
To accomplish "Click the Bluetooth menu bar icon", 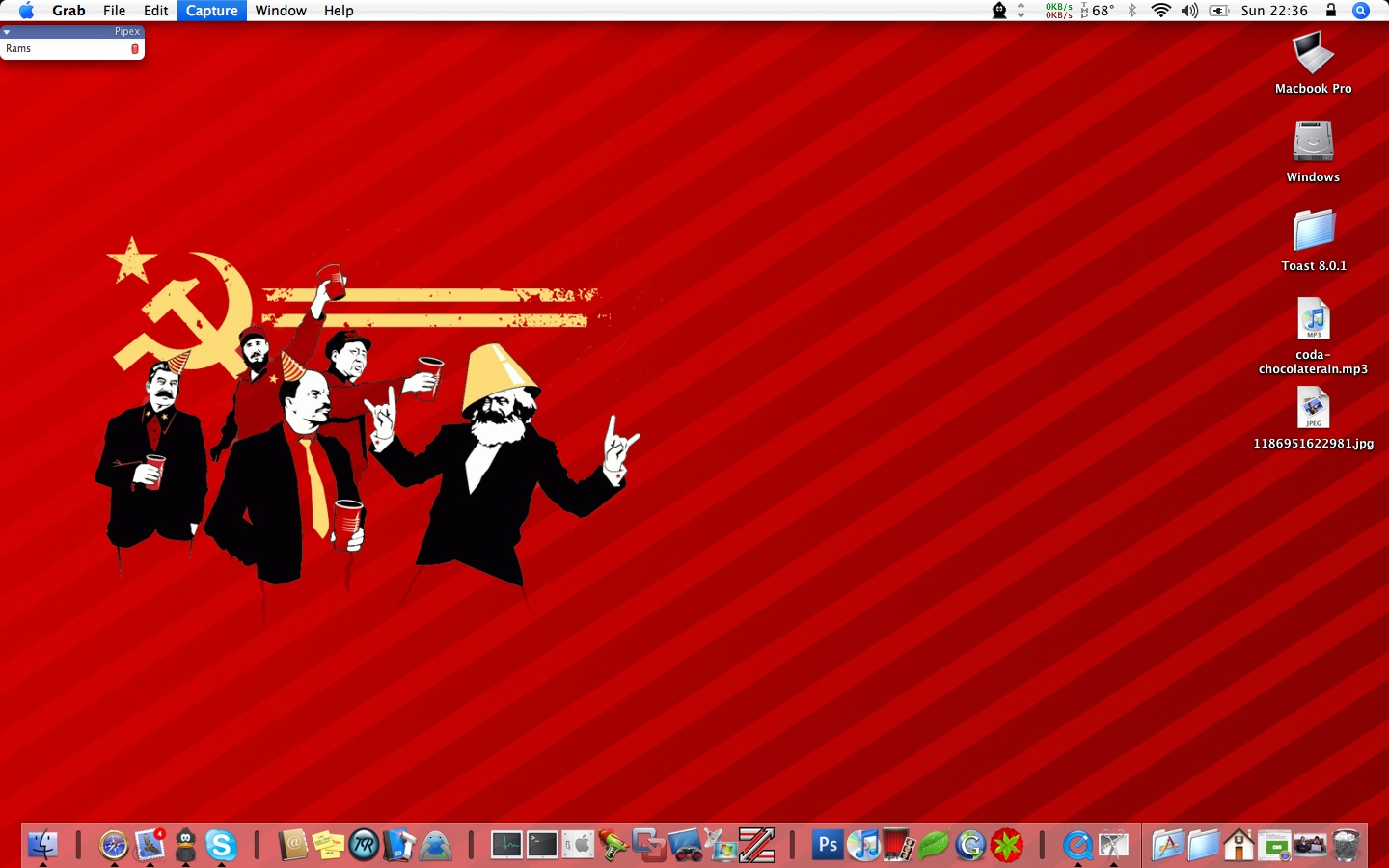I will coord(1132,11).
